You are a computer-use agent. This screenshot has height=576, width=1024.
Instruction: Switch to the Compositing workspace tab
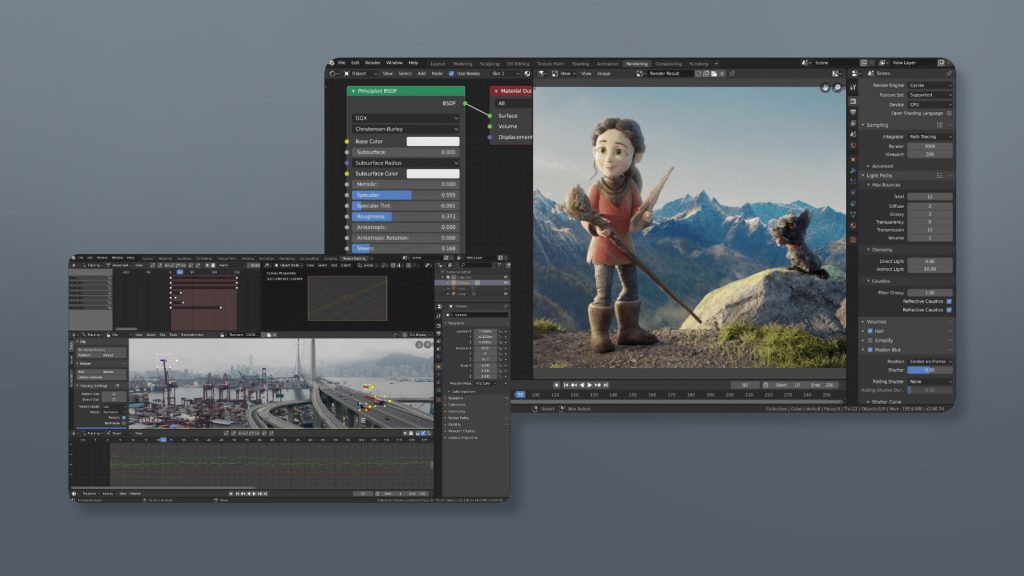[x=668, y=63]
